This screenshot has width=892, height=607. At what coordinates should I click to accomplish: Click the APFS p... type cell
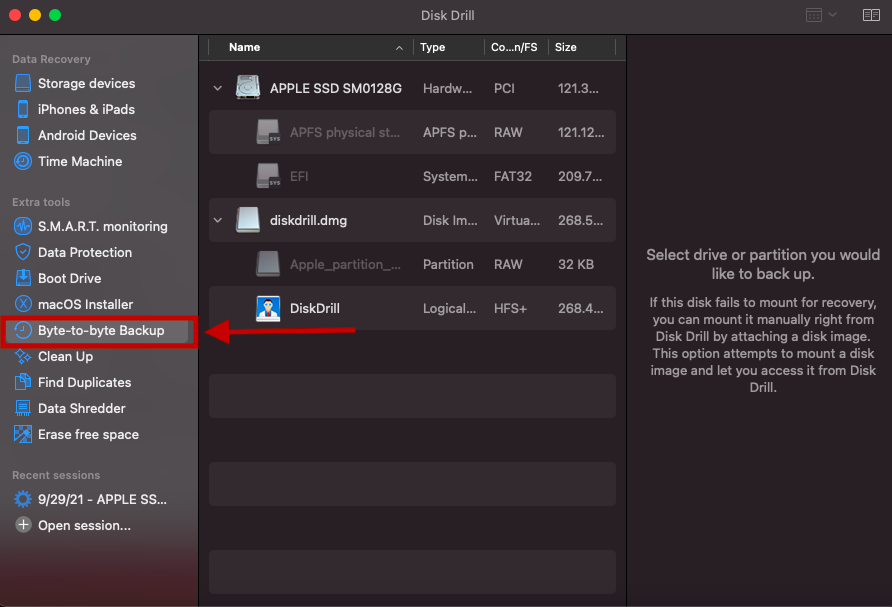(x=449, y=132)
